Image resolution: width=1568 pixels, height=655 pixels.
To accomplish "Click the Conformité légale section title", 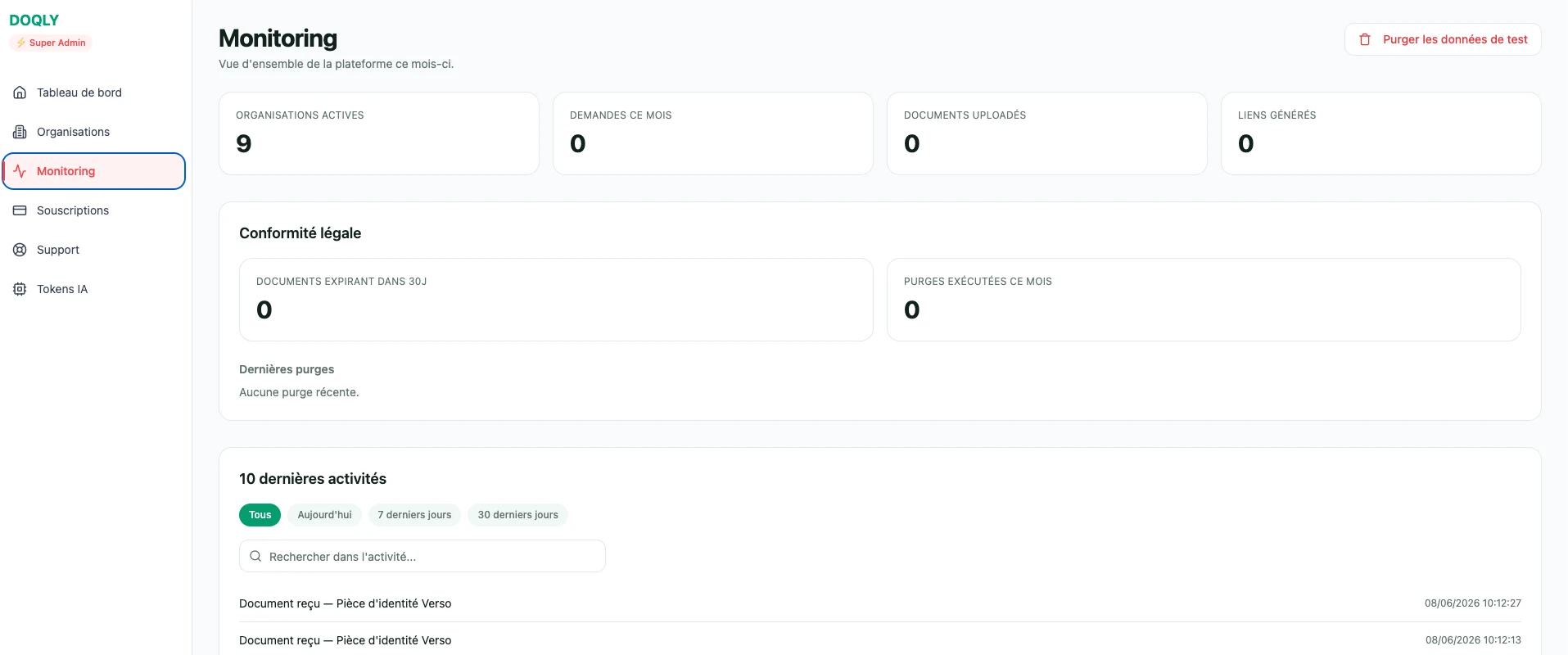I will (300, 233).
